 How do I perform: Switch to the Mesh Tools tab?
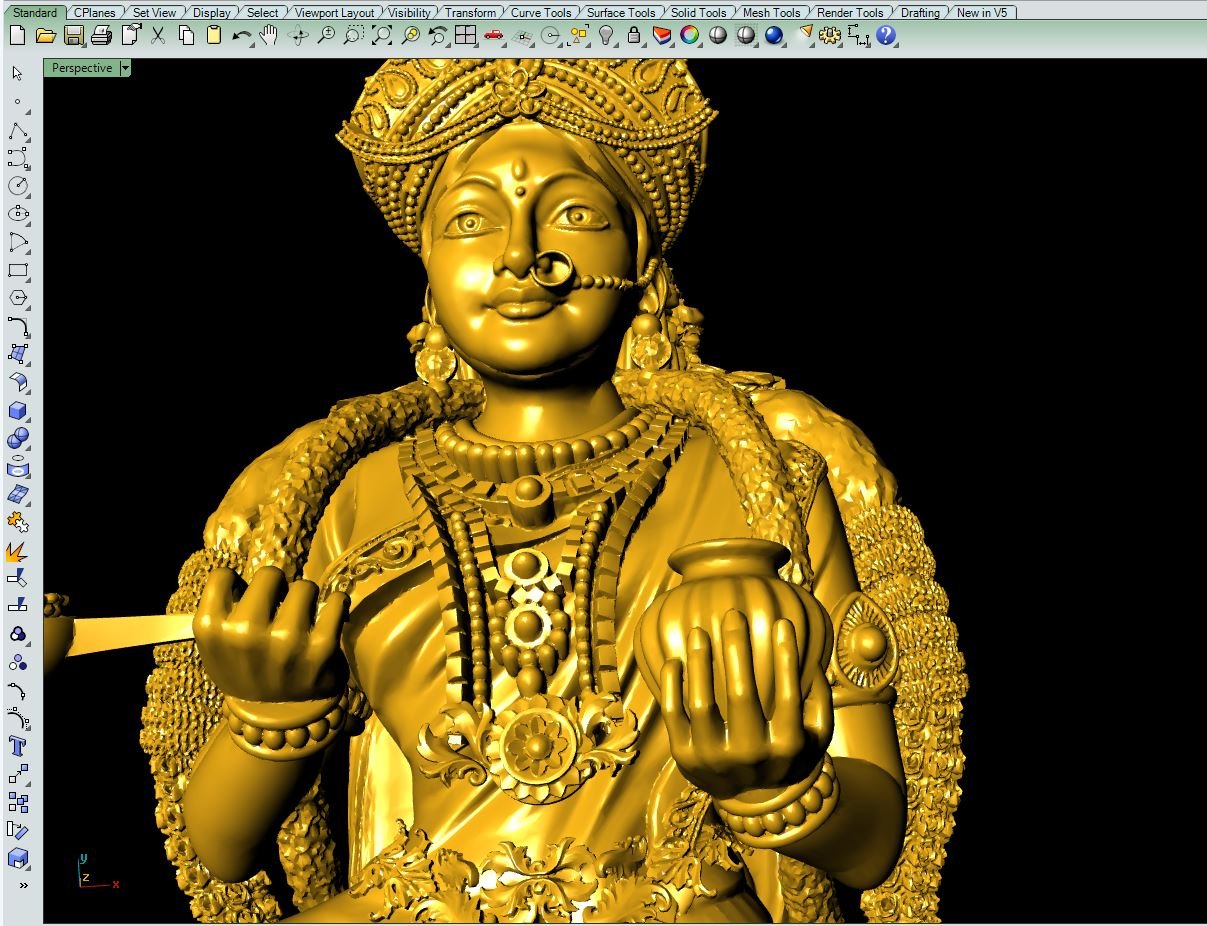(x=771, y=13)
